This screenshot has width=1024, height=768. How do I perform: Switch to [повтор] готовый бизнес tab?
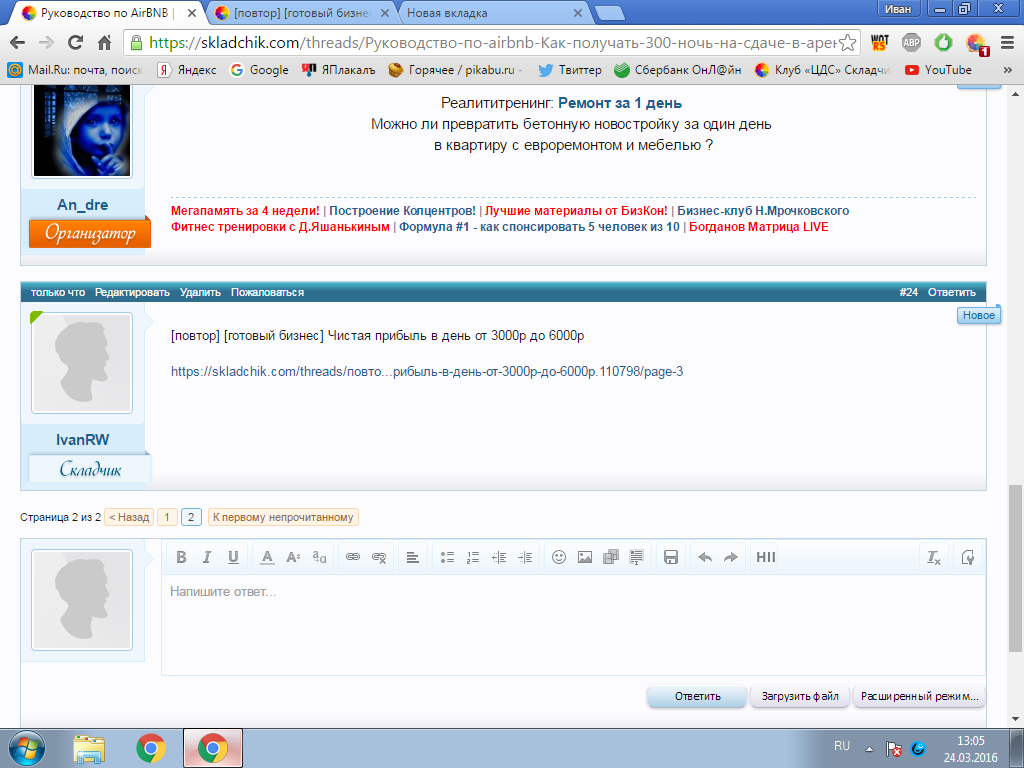tap(302, 13)
